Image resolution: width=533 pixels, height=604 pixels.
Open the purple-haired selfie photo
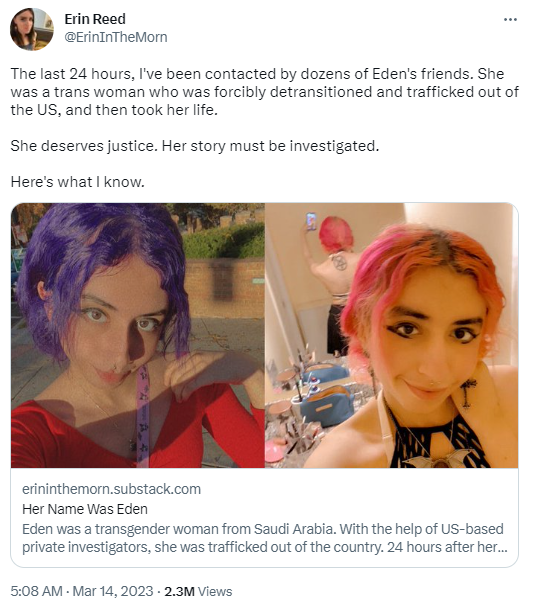(138, 335)
